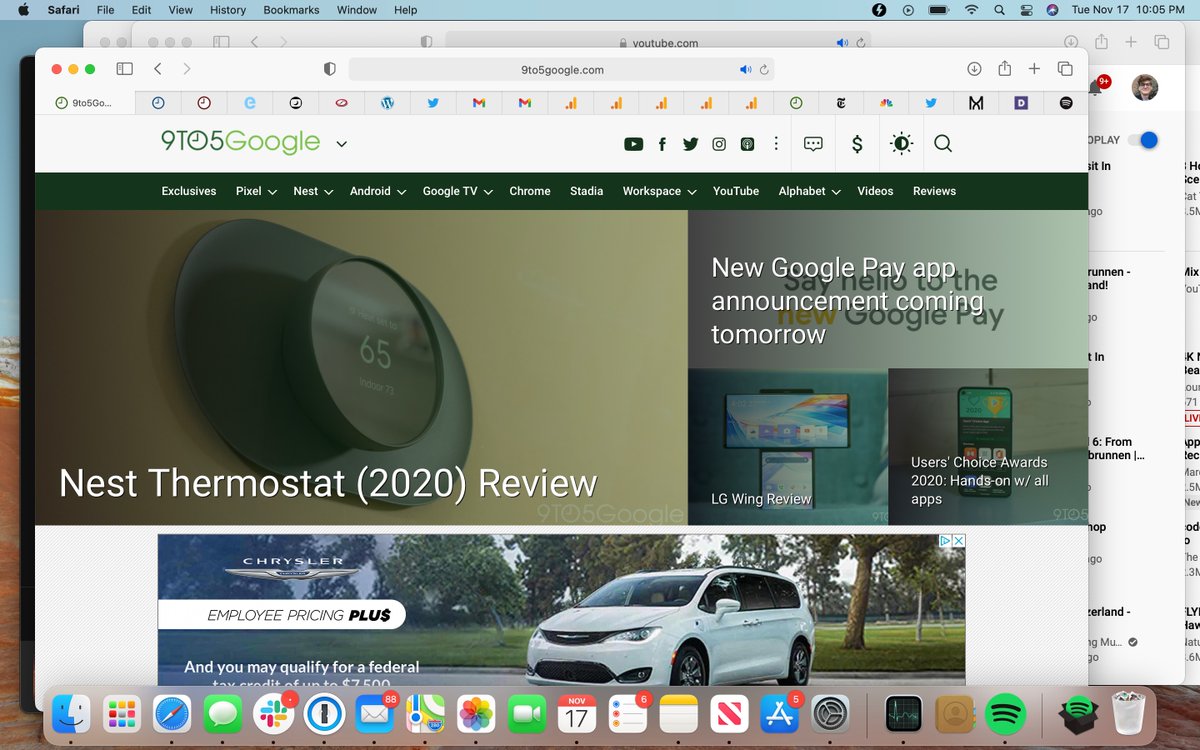The width and height of the screenshot is (1200, 750).
Task: Switch to the New York Times tab
Action: tap(841, 102)
